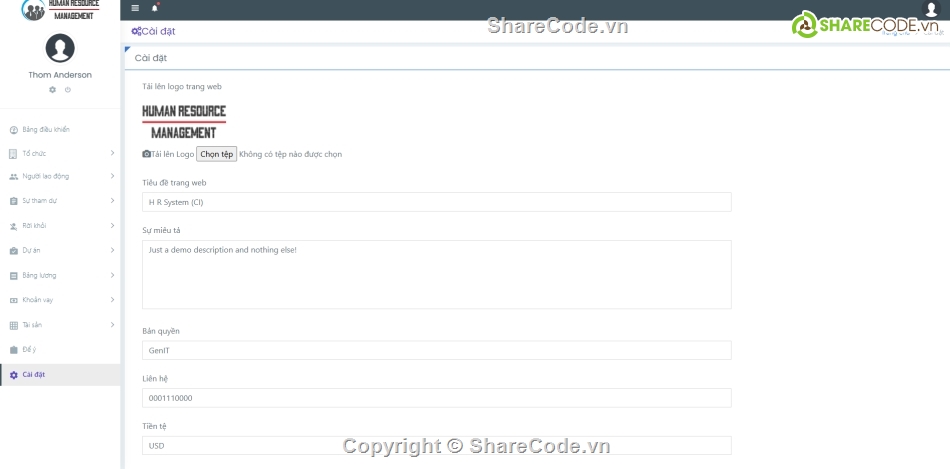Click the Tiêu đề trang web field
950x469 pixels.
click(x=436, y=202)
